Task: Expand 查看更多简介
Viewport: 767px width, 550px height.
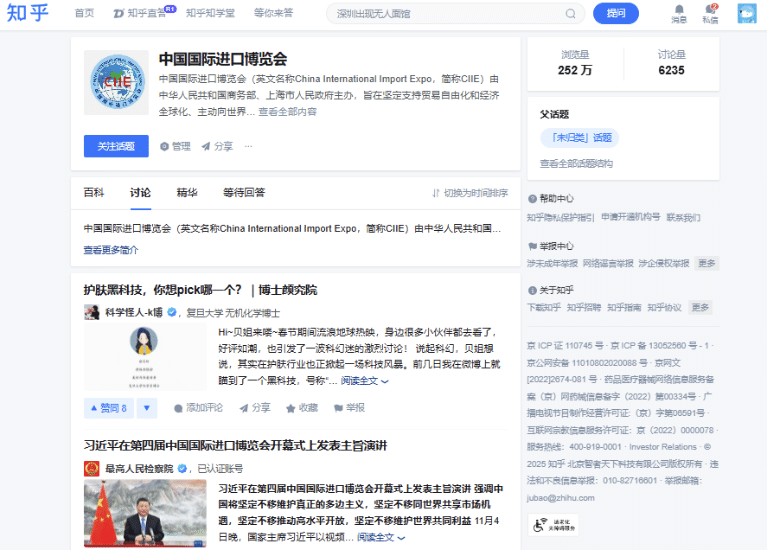Action: point(111,250)
